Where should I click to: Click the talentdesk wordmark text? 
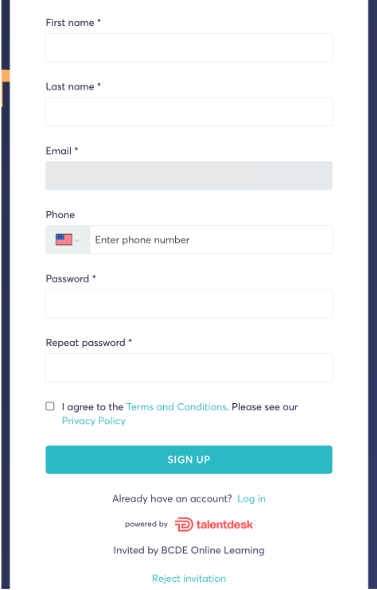[x=225, y=525]
